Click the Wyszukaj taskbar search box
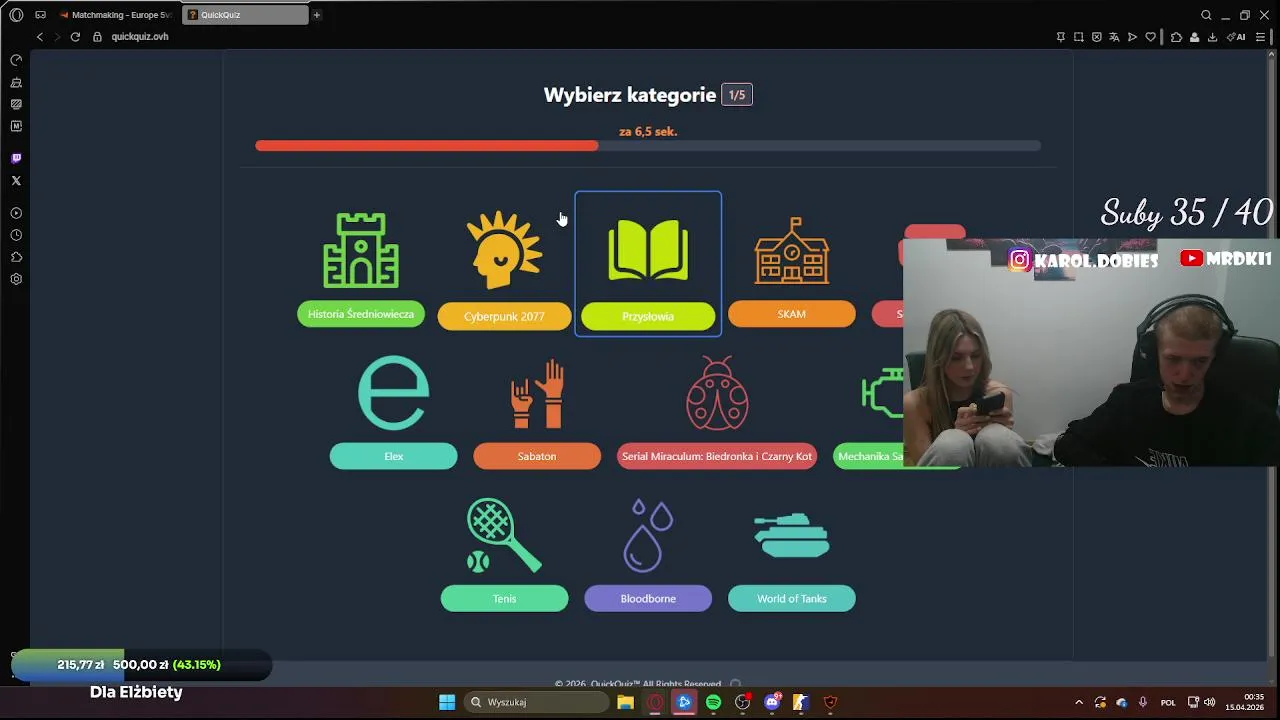This screenshot has width=1280, height=720. coord(537,702)
